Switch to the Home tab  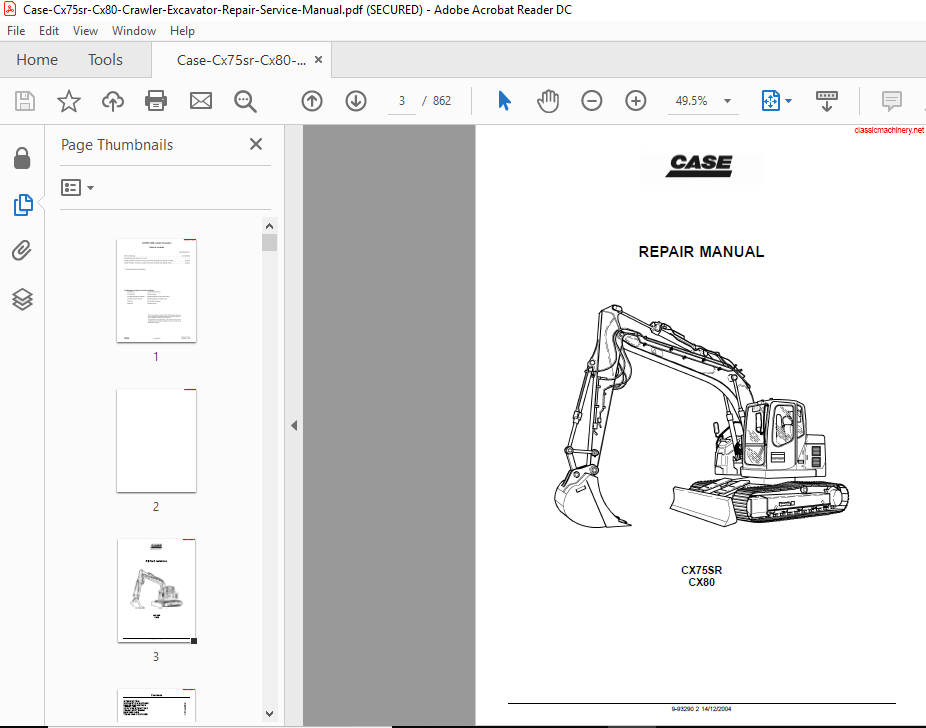(37, 60)
